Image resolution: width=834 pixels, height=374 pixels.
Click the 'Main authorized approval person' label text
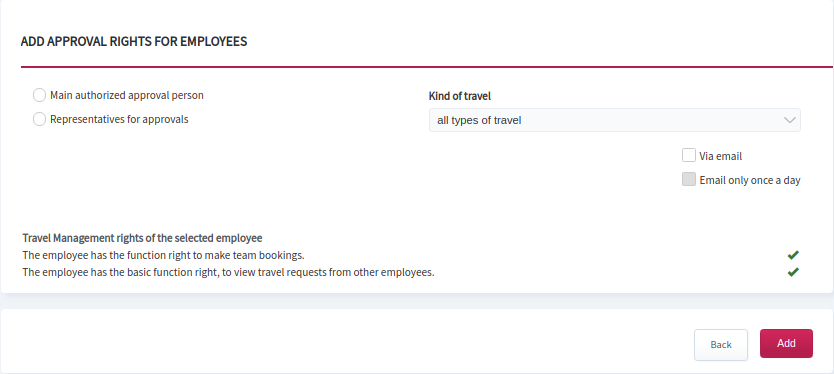point(127,95)
